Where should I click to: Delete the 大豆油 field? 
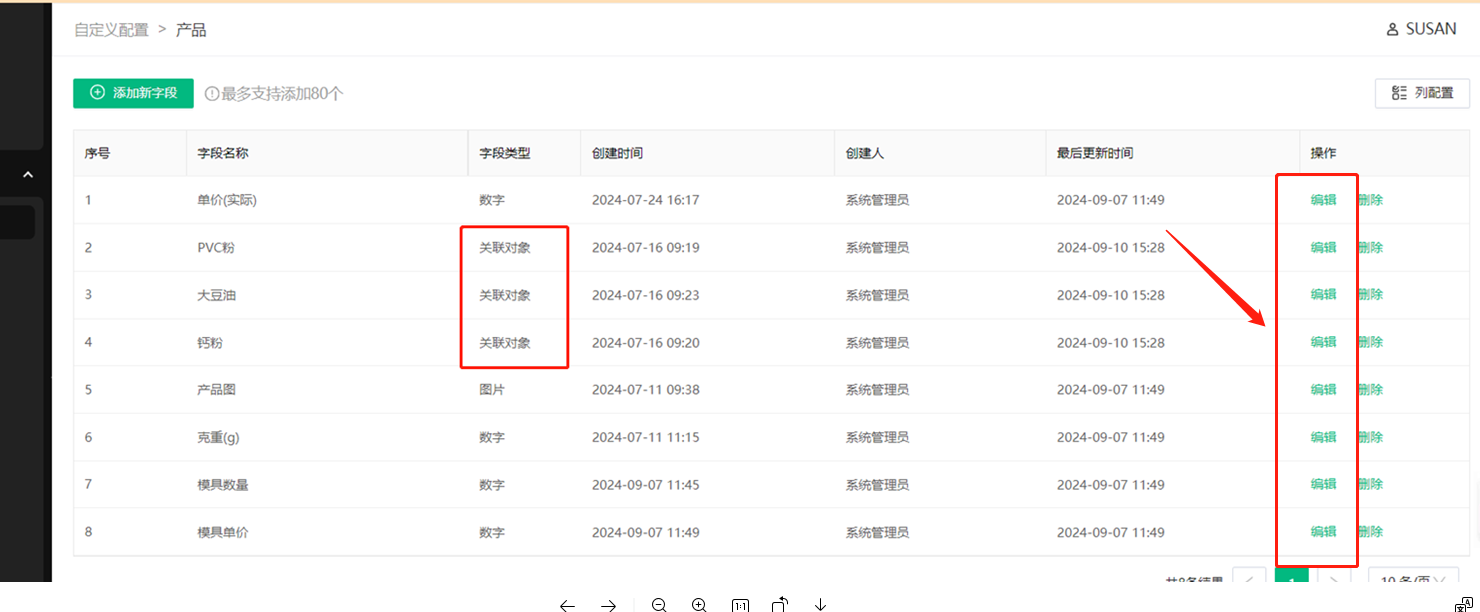(1370, 294)
